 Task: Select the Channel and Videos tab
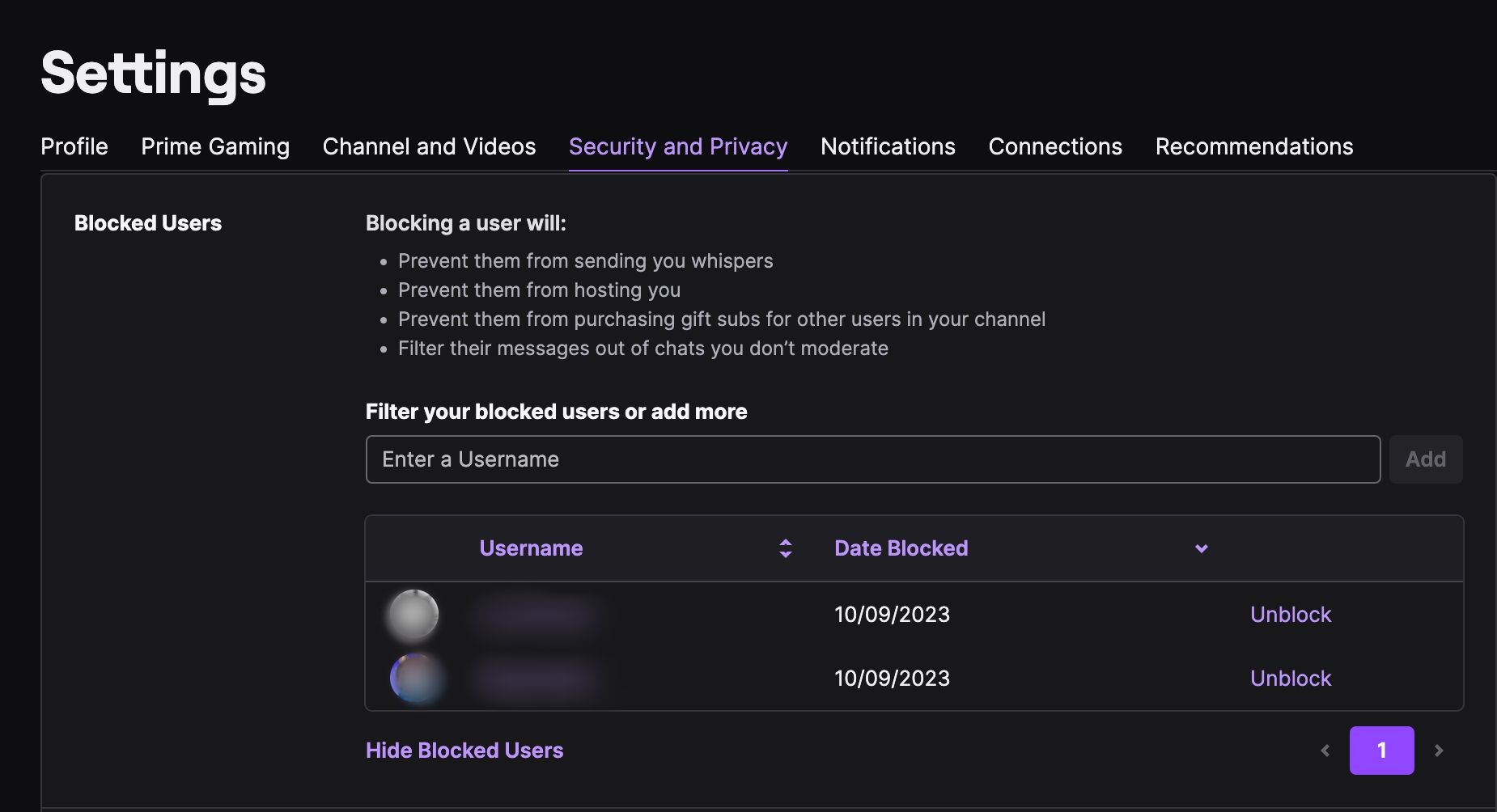click(429, 146)
